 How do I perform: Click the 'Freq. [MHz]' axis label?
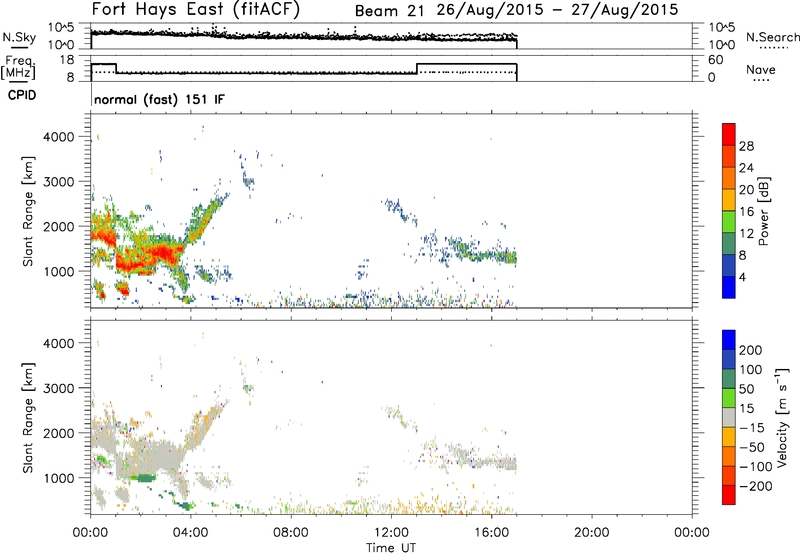point(18,67)
